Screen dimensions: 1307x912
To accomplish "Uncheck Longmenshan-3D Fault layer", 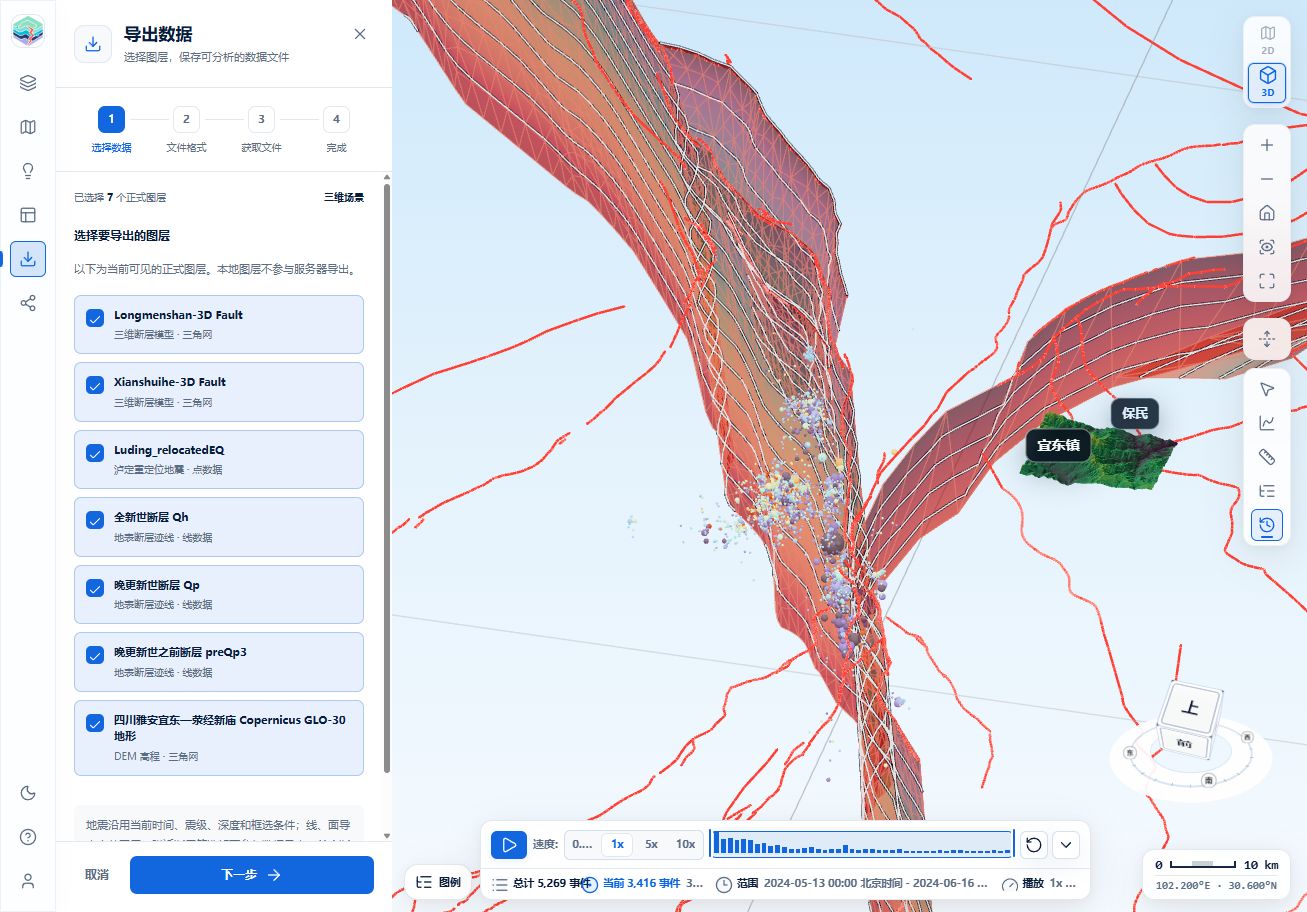I will click(x=95, y=318).
